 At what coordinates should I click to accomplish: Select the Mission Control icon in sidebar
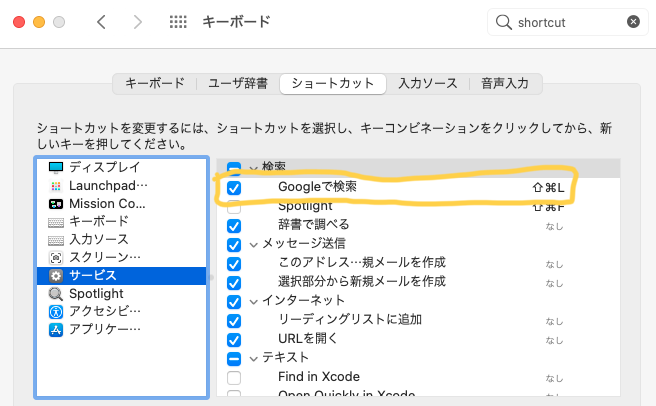55,203
